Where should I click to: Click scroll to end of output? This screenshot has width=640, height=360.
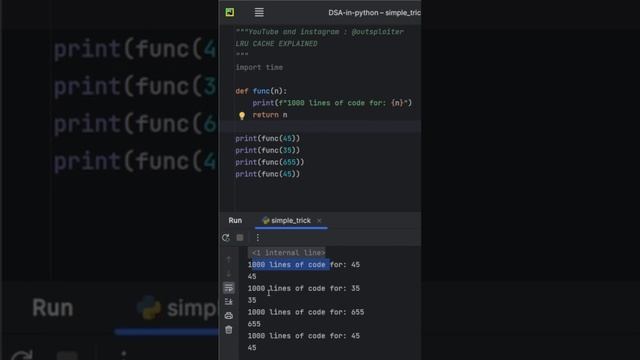pos(229,302)
